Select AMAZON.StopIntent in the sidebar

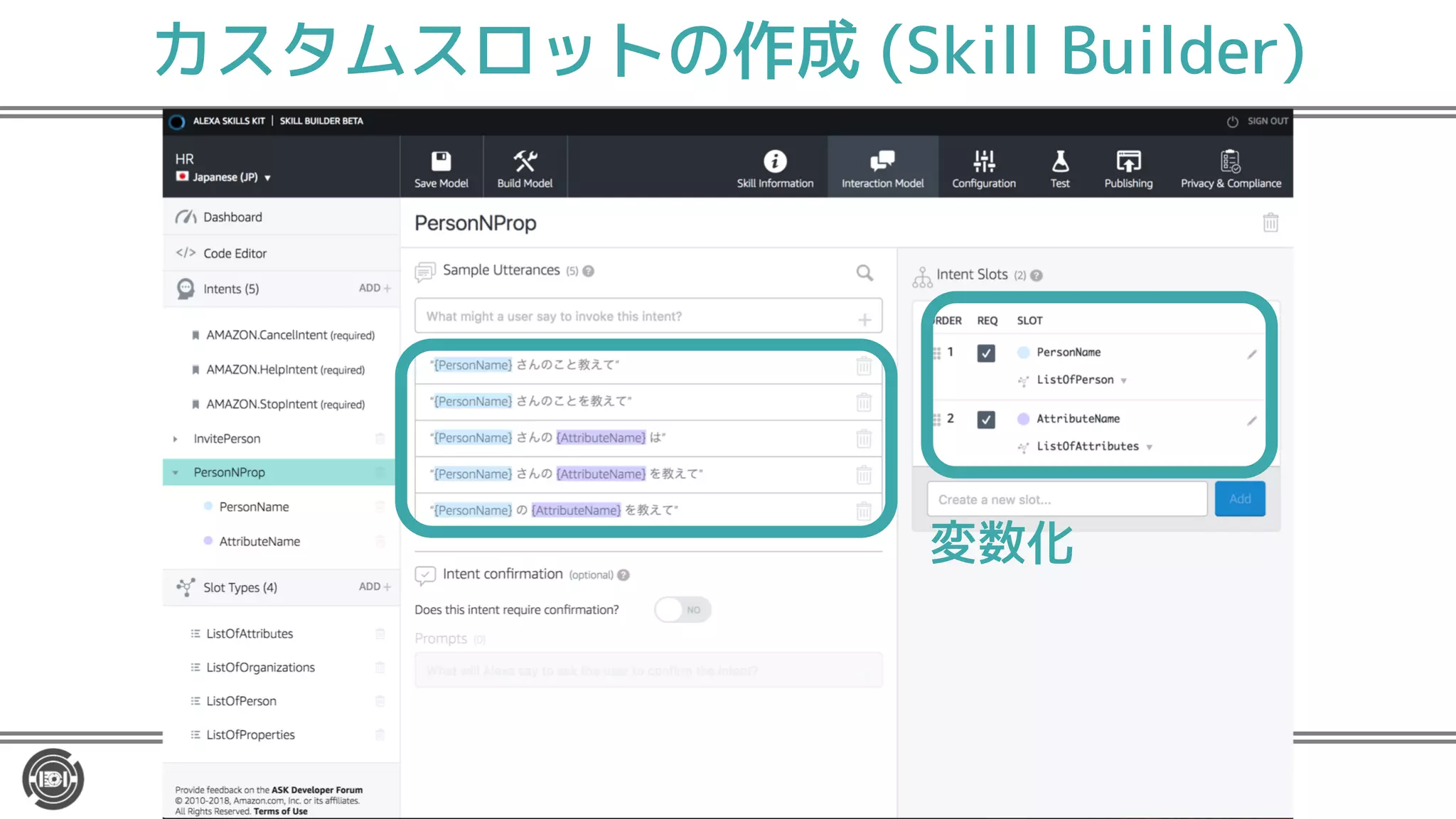[x=285, y=404]
